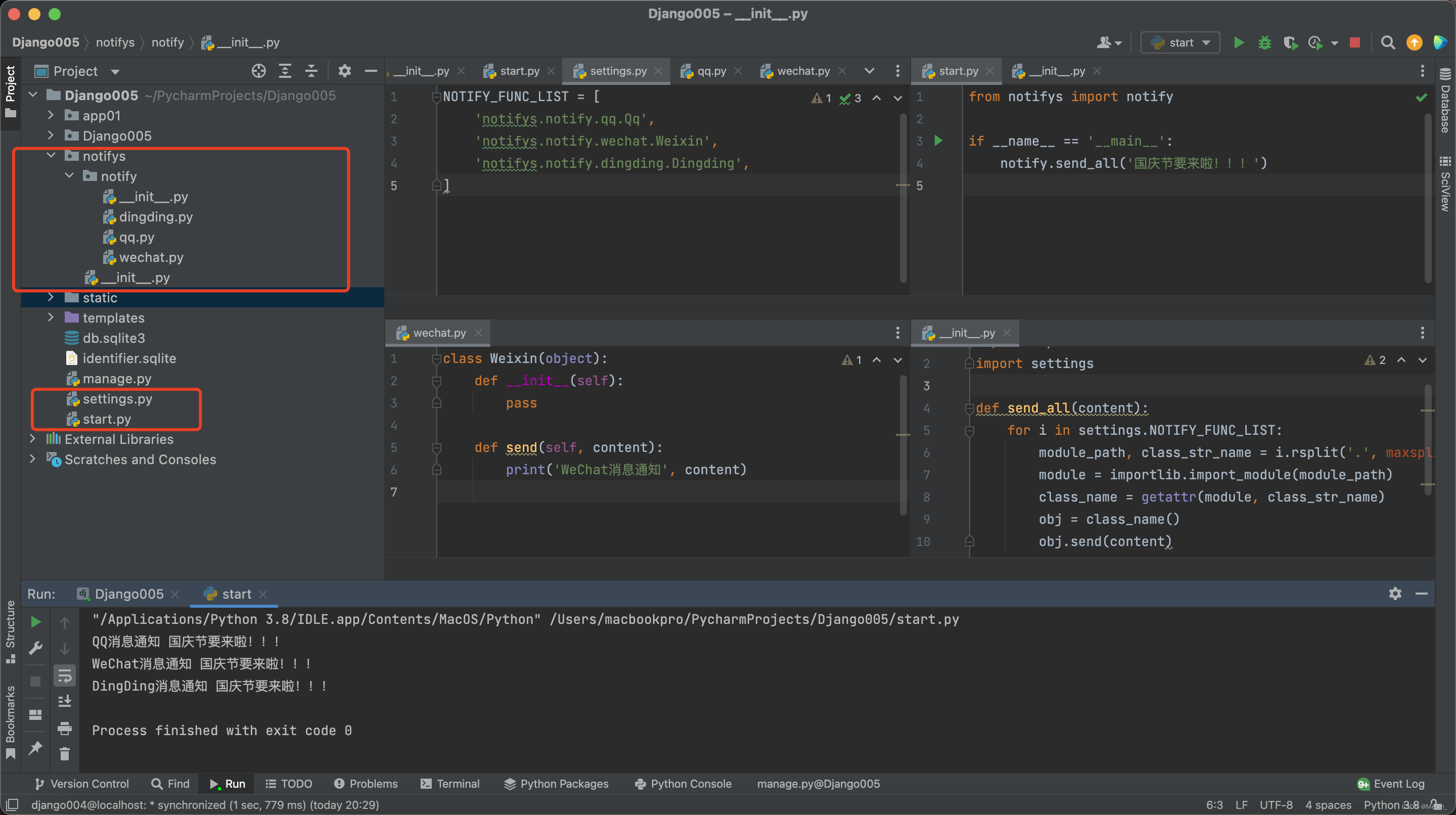Open Search Everywhere magnifier icon
This screenshot has width=1456, height=815.
pos(1387,42)
